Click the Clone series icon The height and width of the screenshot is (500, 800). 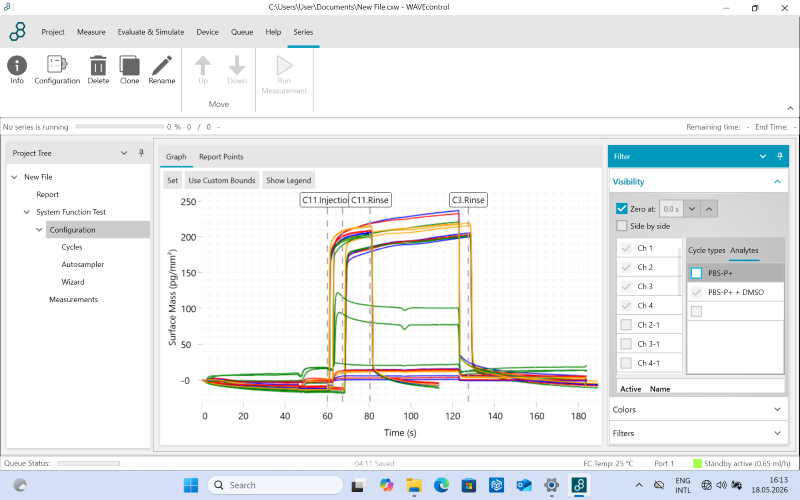click(130, 65)
